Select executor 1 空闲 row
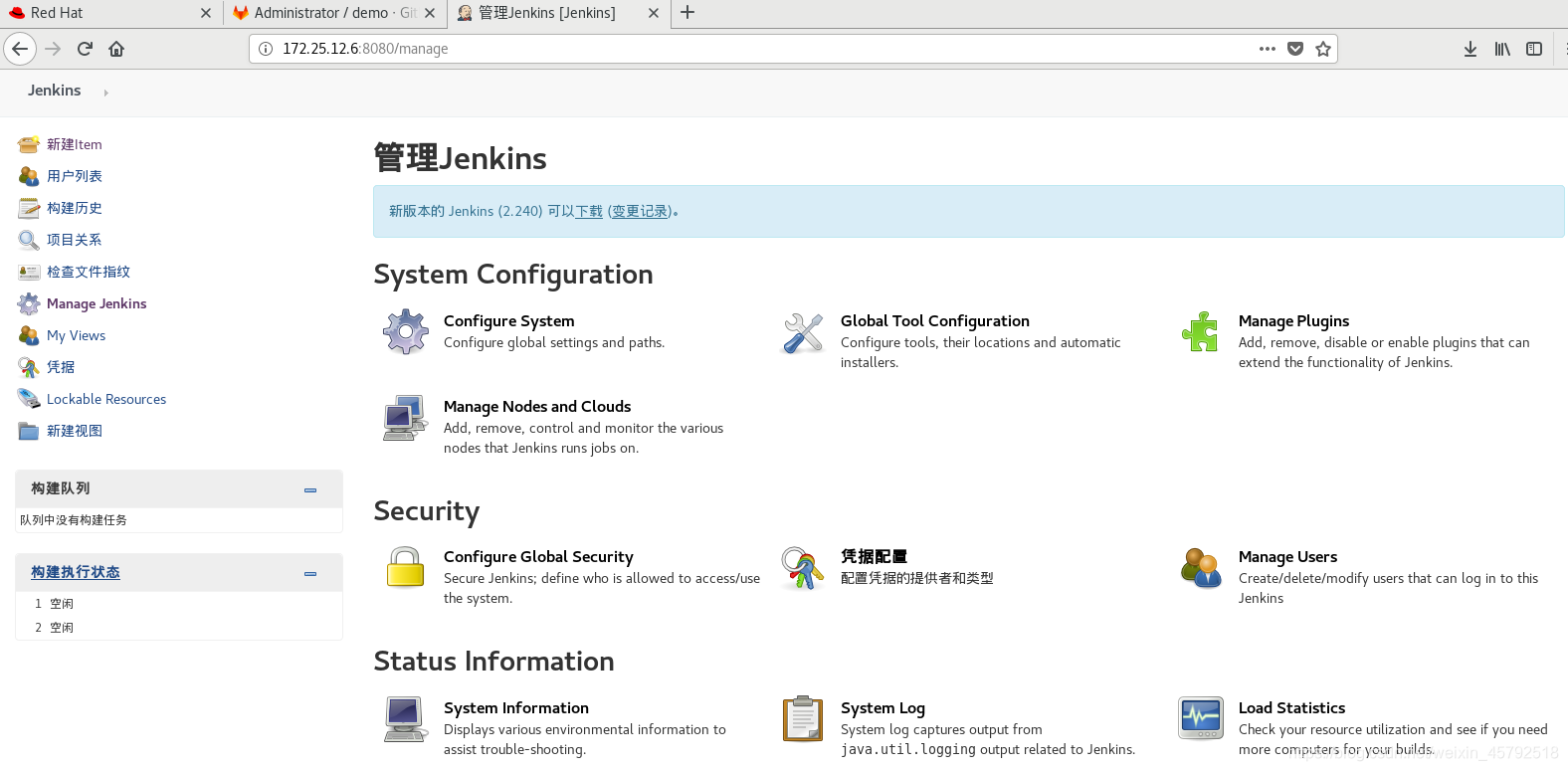1568x771 pixels. [179, 604]
